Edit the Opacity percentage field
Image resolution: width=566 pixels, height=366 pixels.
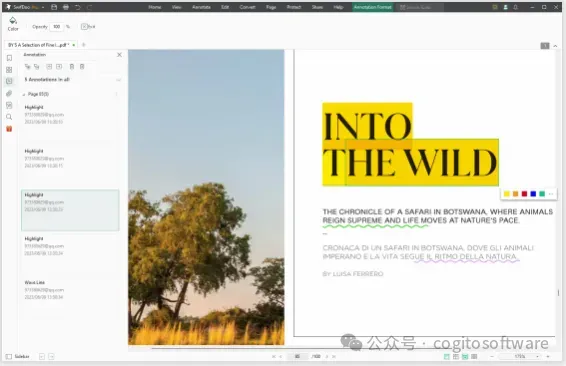[x=57, y=27]
